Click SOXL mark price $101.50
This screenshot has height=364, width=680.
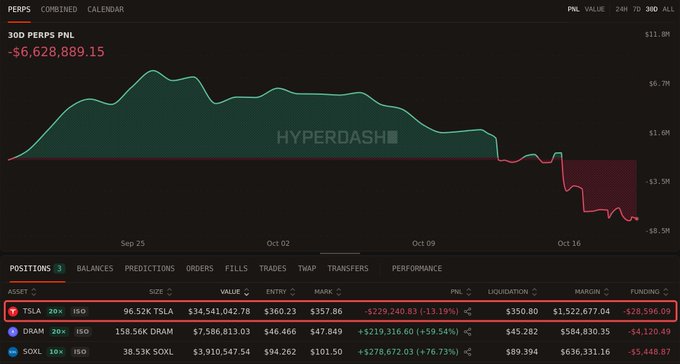click(x=326, y=352)
